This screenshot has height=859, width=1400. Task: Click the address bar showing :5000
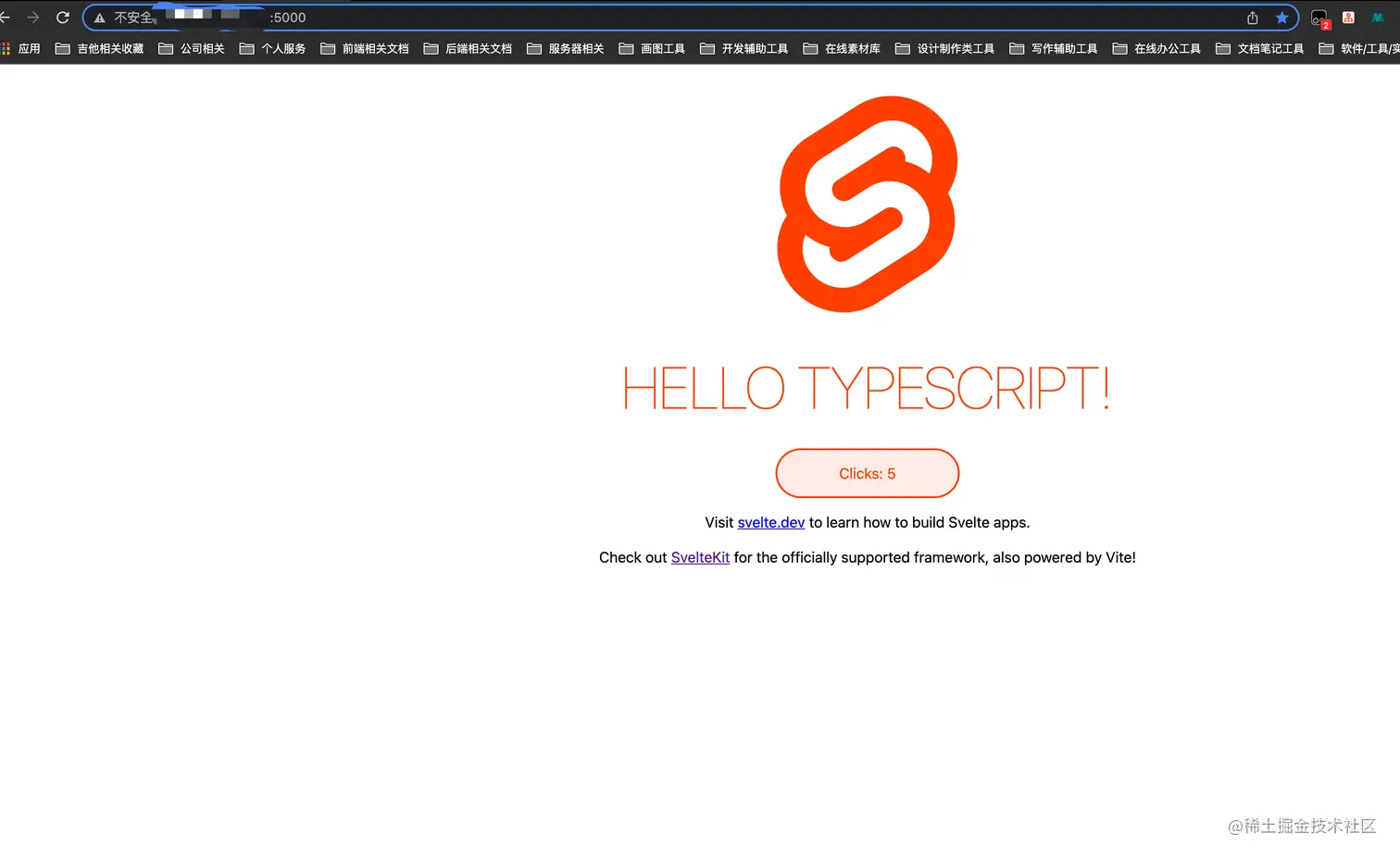(x=690, y=18)
